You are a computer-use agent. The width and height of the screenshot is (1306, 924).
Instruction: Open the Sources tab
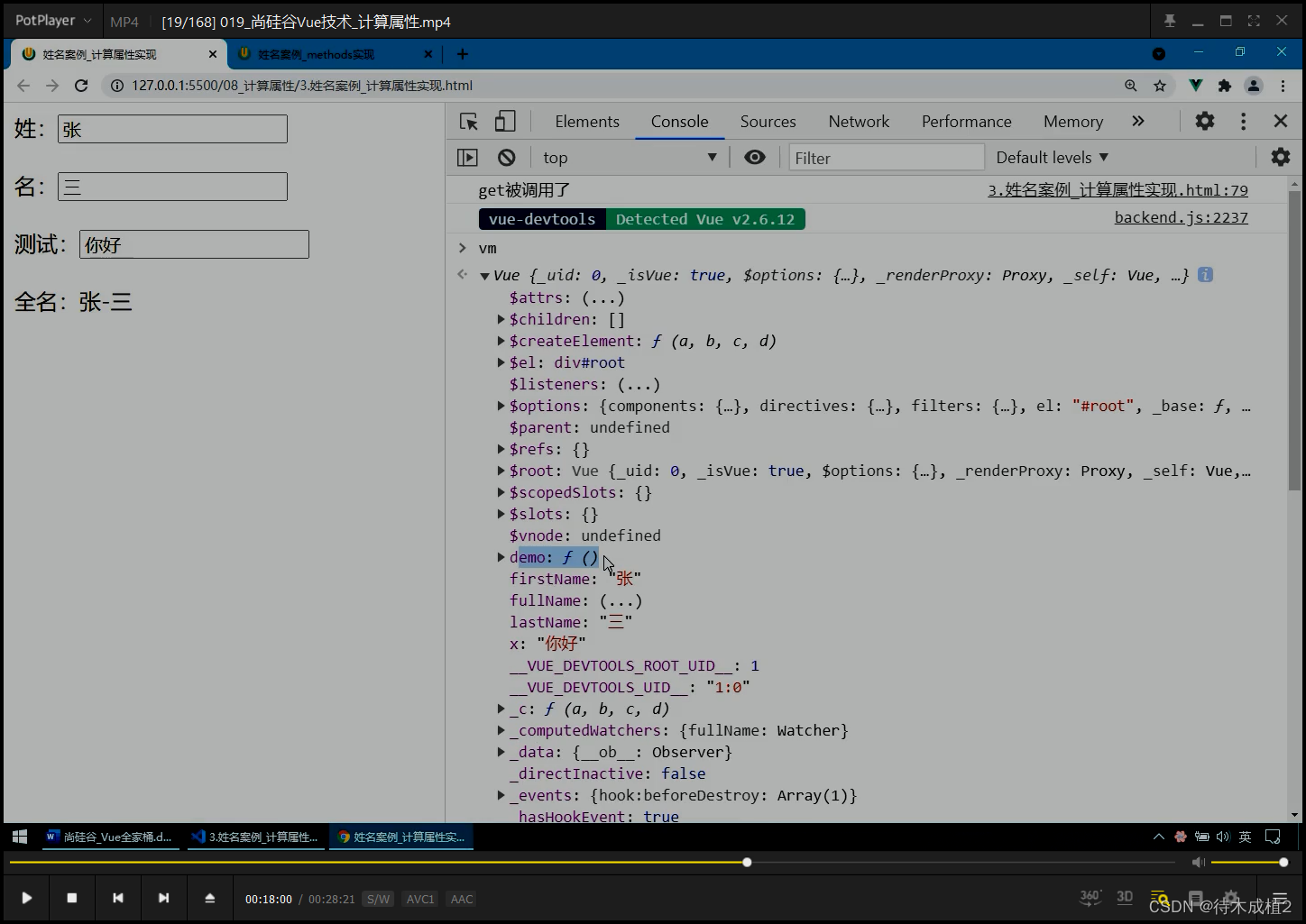coord(768,122)
